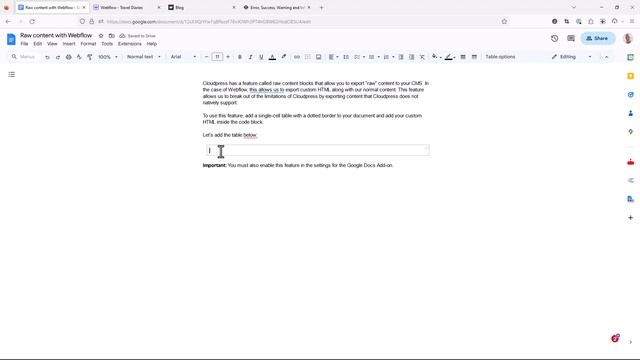The height and width of the screenshot is (360, 640).
Task: Click the Share button
Action: tap(598, 38)
